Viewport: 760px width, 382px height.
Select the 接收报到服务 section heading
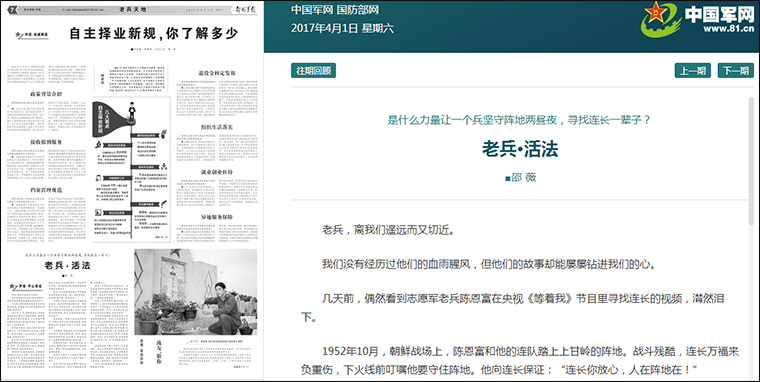pyautogui.click(x=46, y=142)
